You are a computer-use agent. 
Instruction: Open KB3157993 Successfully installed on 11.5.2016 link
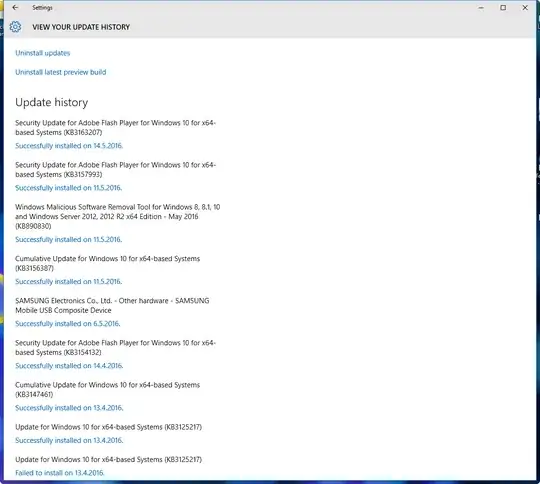click(69, 188)
